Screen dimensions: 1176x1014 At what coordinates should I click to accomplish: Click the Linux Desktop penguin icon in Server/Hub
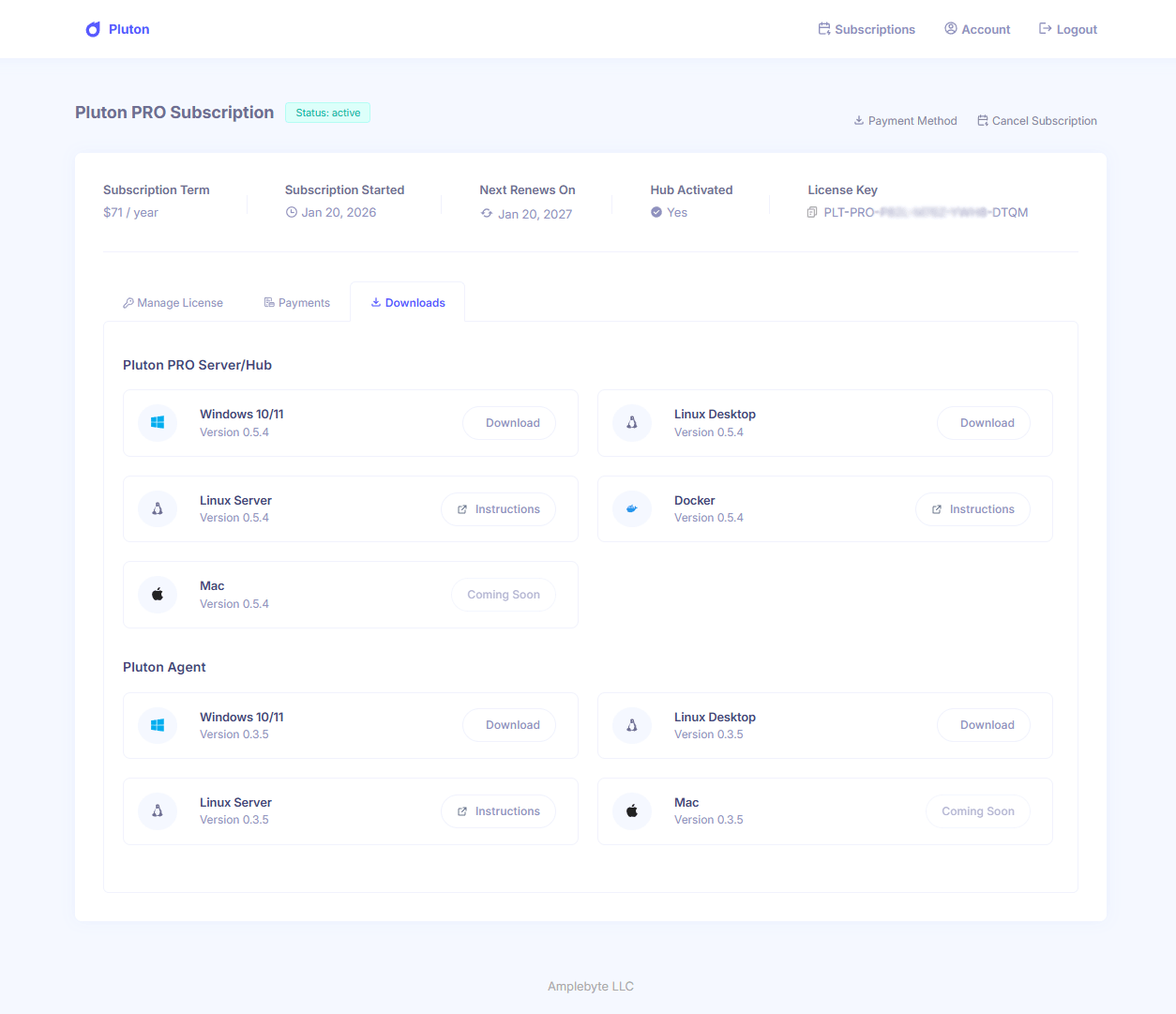(632, 423)
